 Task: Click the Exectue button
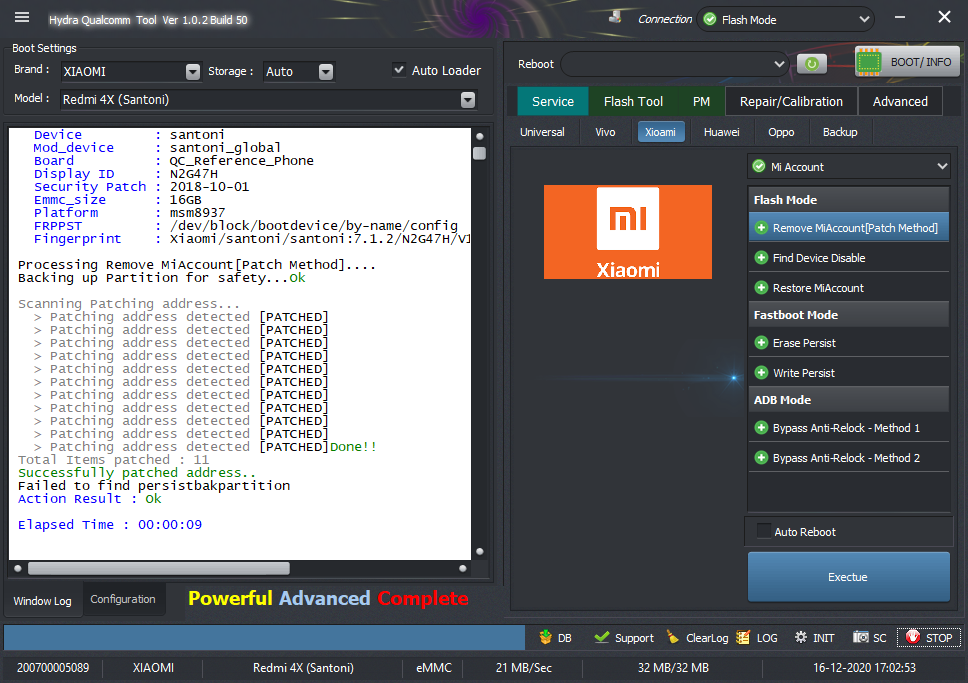[848, 577]
